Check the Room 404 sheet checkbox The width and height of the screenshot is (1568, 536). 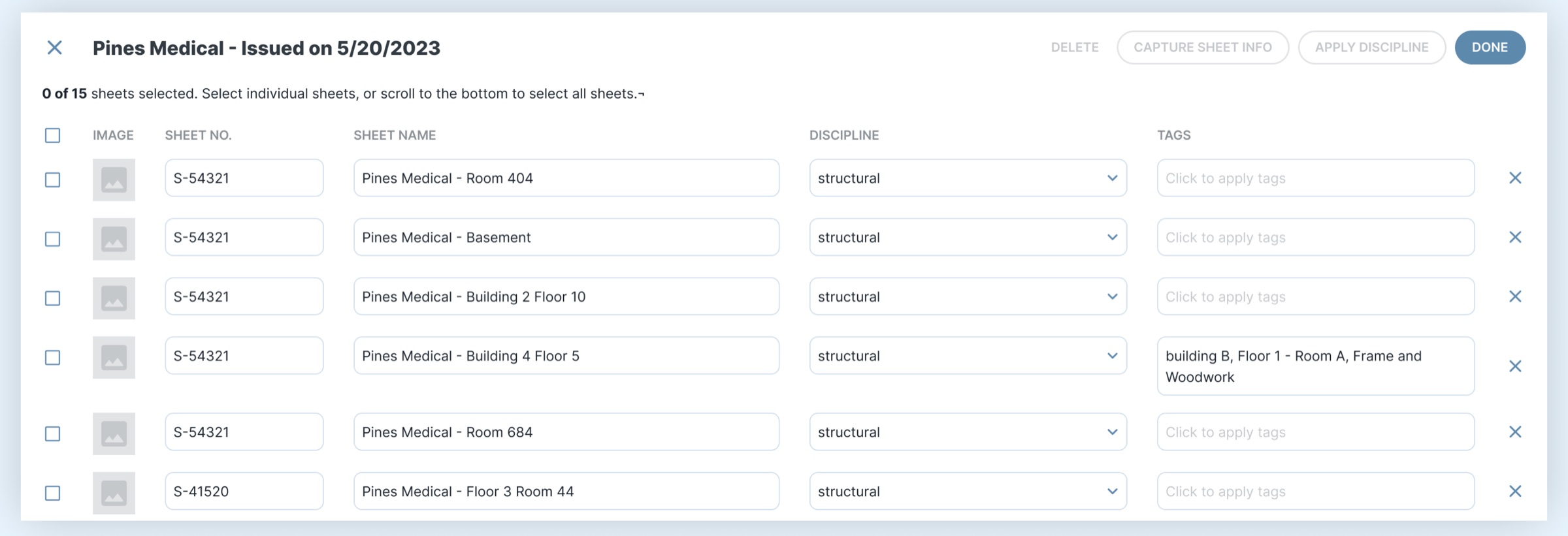coord(53,180)
